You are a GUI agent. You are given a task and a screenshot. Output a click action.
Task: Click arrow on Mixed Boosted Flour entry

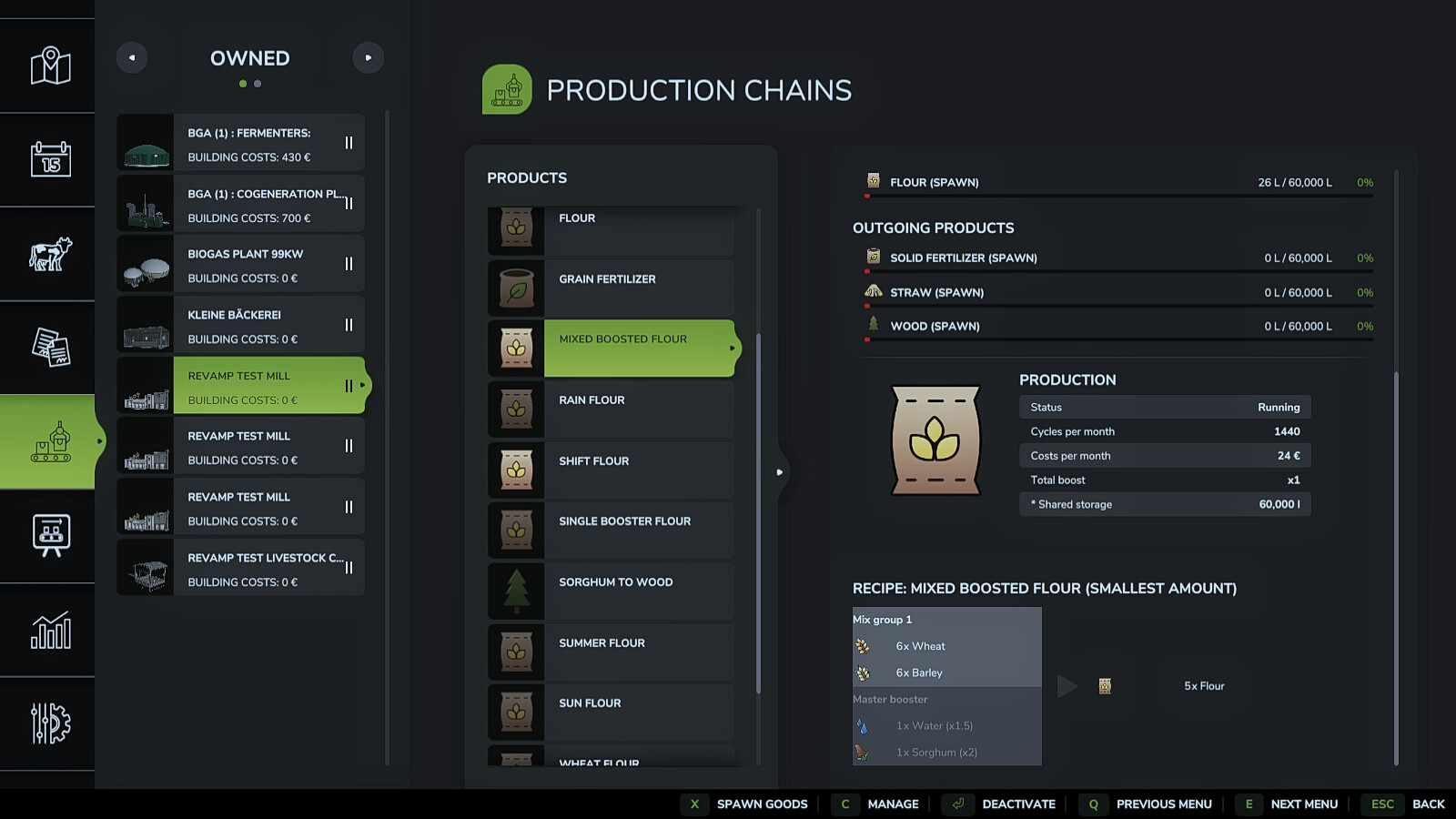click(x=732, y=349)
